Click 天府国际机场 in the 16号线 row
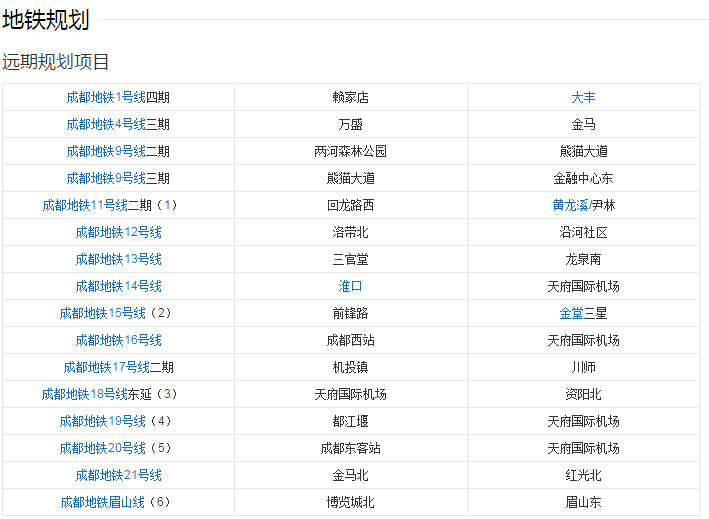 583,340
